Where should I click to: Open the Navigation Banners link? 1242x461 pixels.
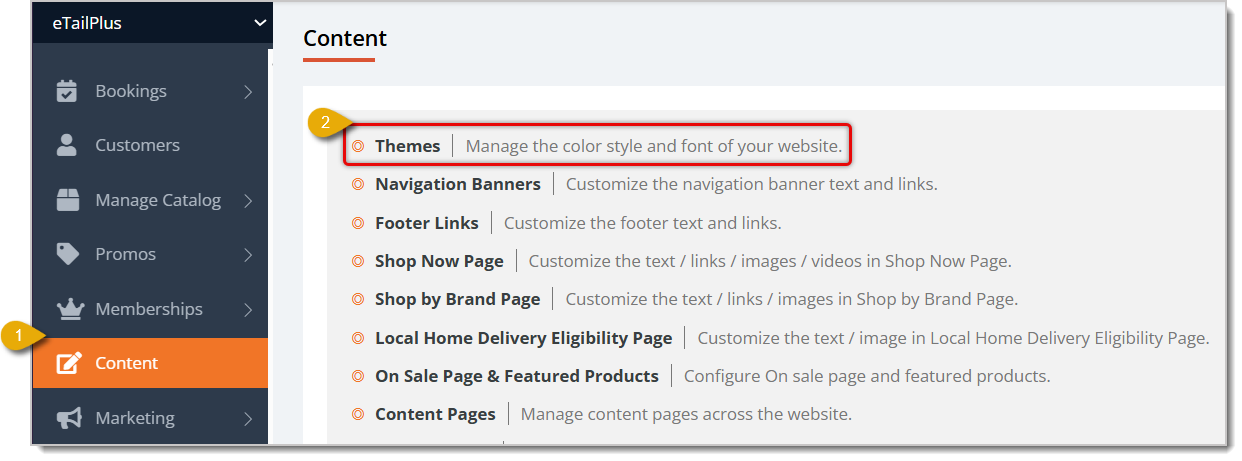tap(458, 184)
